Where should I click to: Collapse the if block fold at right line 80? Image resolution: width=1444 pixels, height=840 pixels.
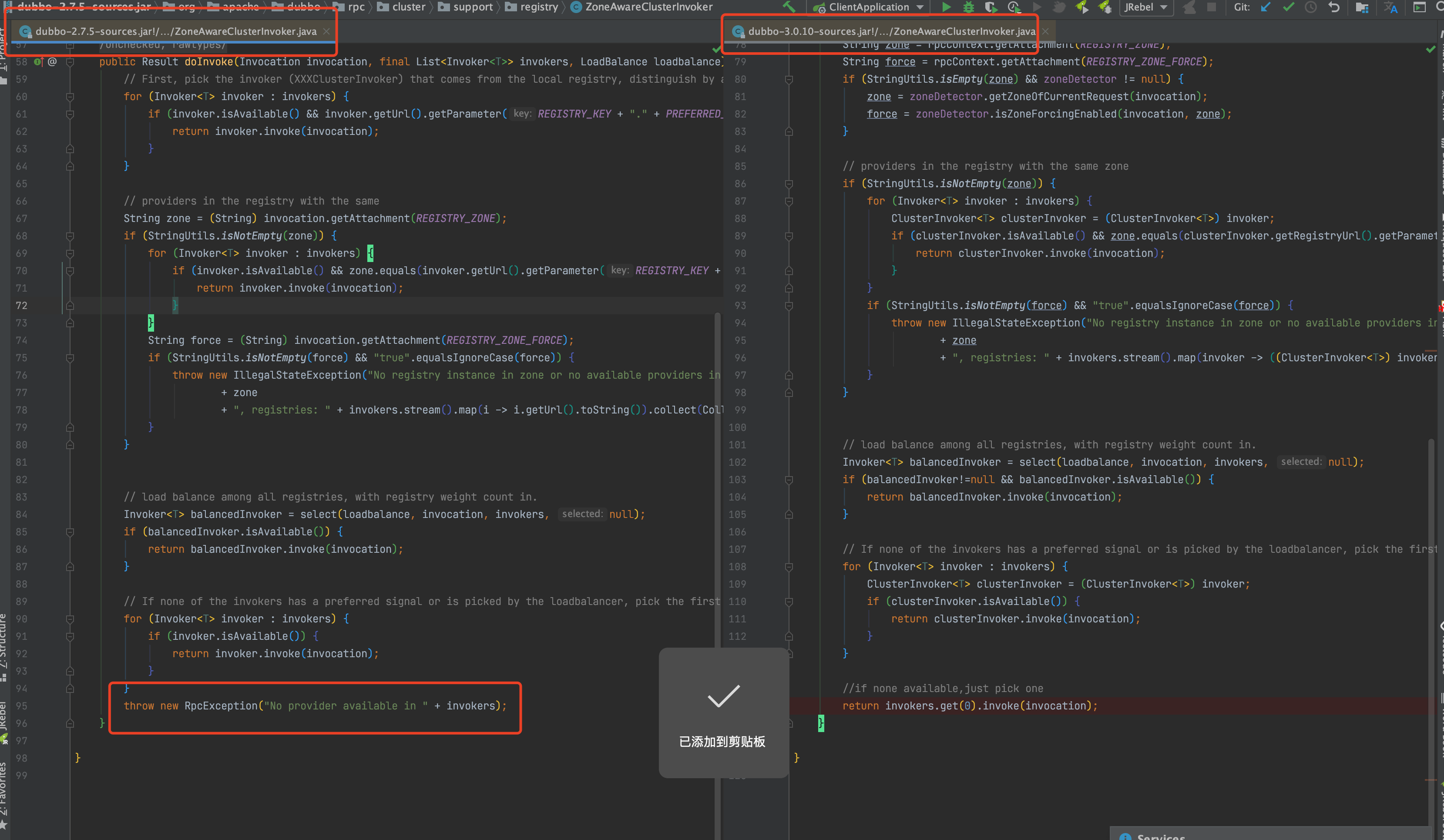(x=789, y=79)
